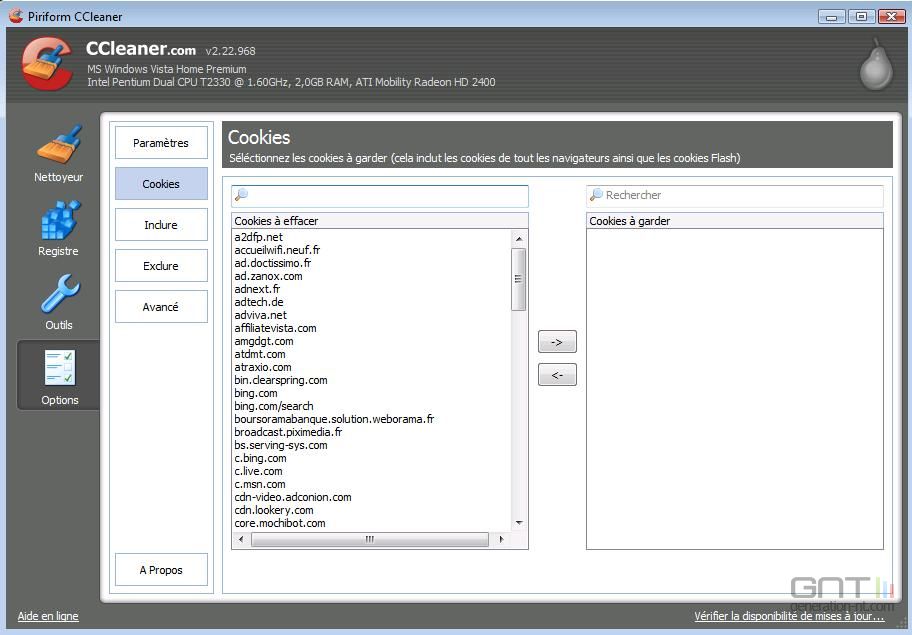Select amgdgt.com cookie
Viewport: 912px width, 635px height.
[x=264, y=341]
